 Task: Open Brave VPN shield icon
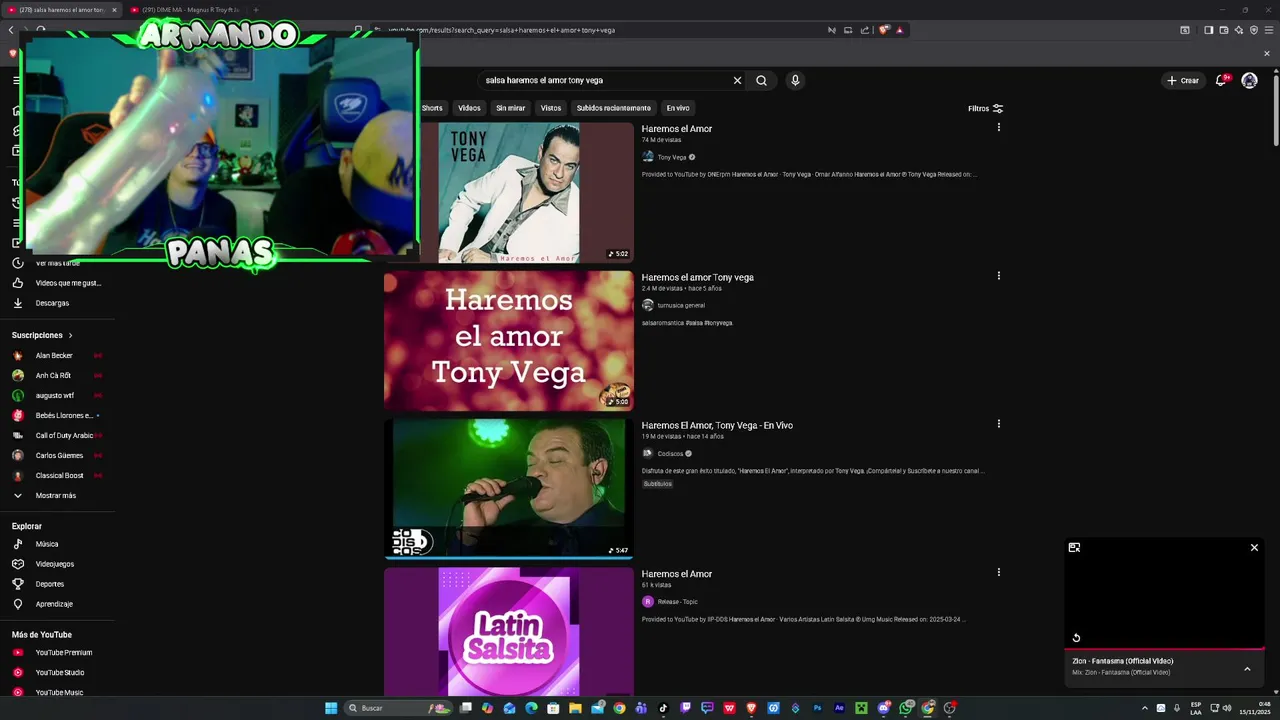1253,30
